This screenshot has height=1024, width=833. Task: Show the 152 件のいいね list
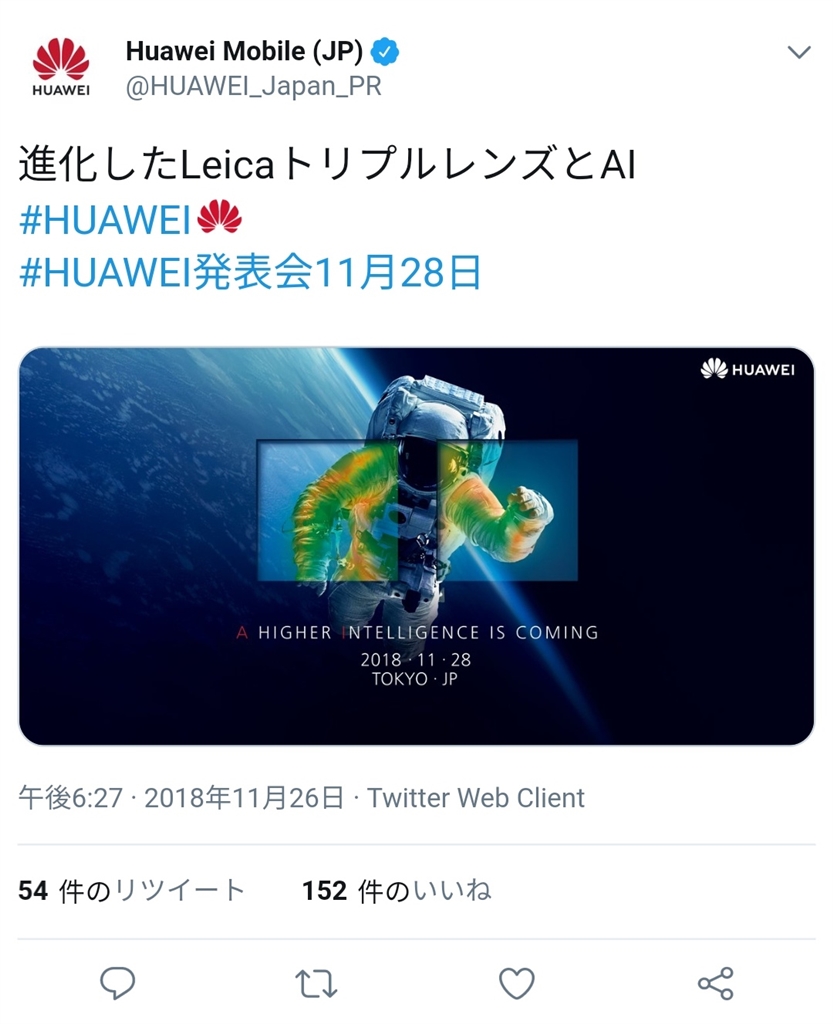point(396,891)
